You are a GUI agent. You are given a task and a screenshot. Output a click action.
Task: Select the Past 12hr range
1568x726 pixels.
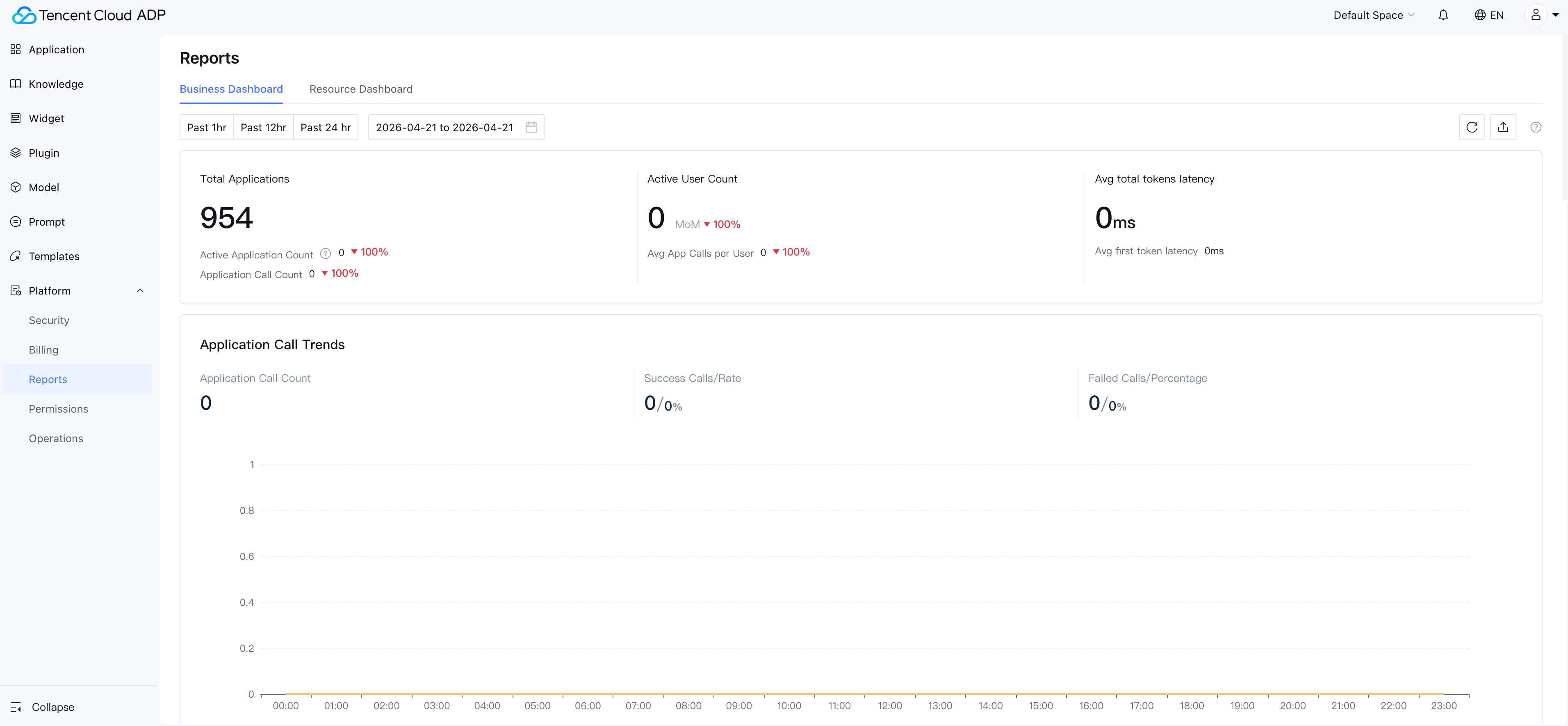click(x=263, y=127)
